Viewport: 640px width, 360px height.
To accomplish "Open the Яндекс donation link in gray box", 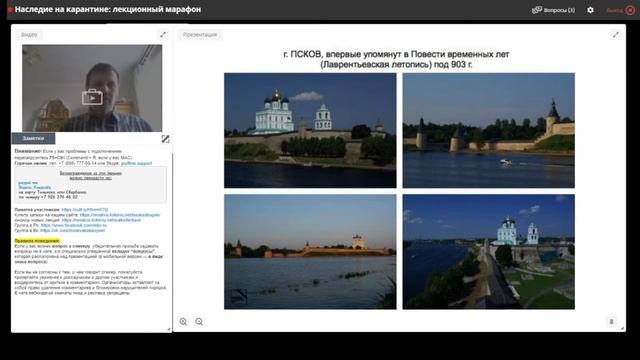I will 35,187.
